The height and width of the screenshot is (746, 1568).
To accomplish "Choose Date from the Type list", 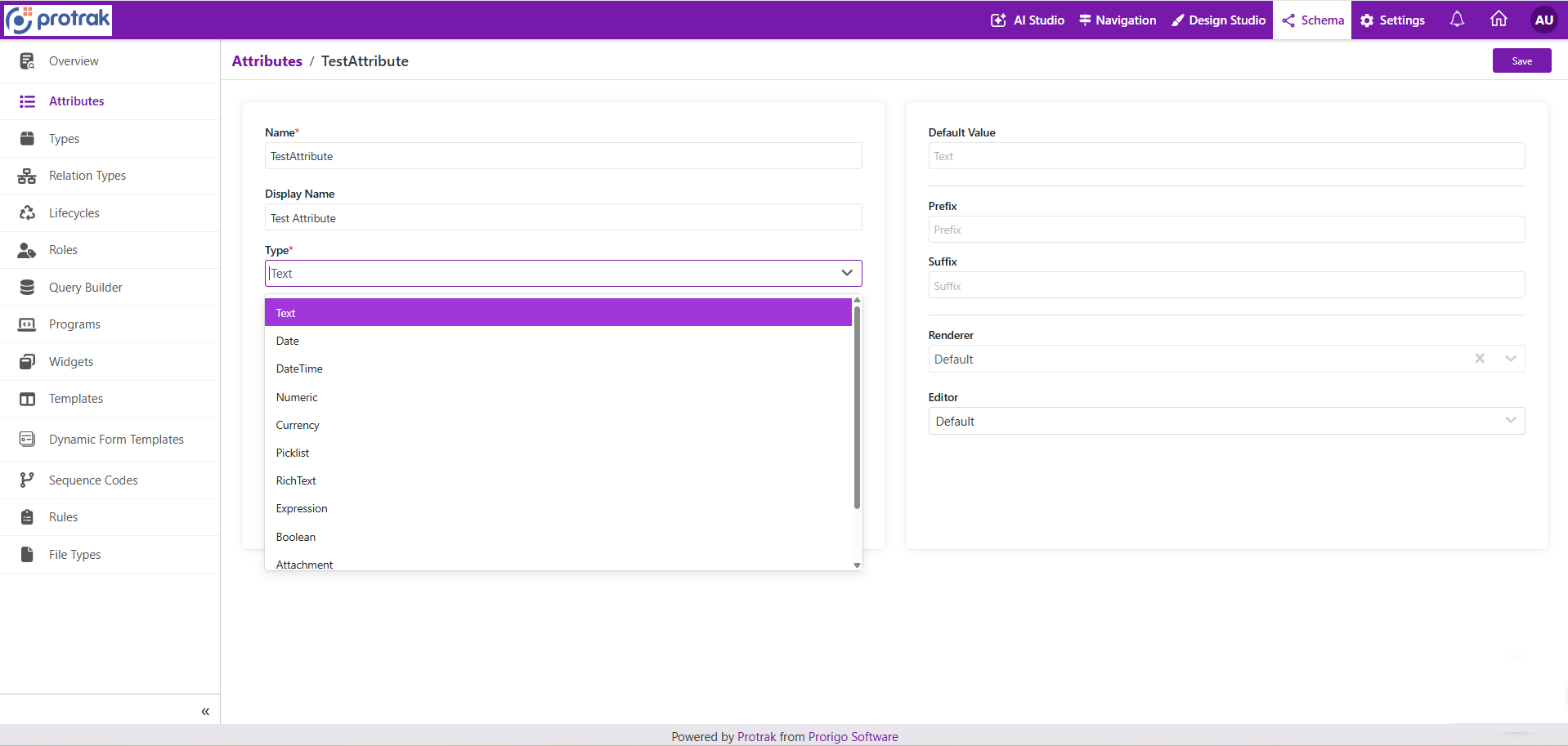I will coord(558,341).
